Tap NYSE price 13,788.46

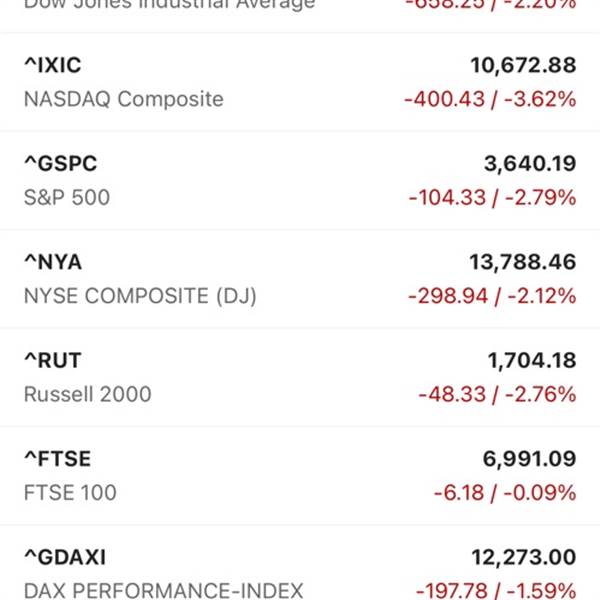[x=523, y=262]
